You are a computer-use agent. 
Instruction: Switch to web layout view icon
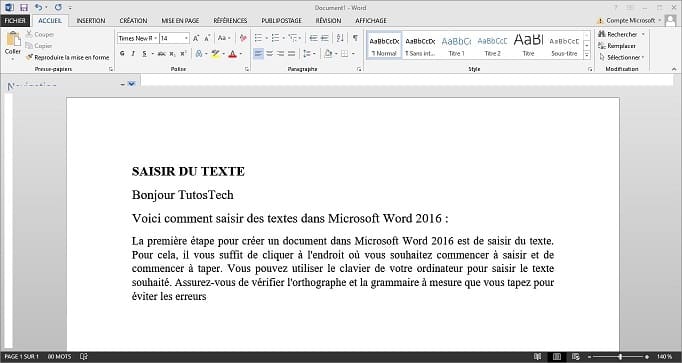(x=576, y=356)
